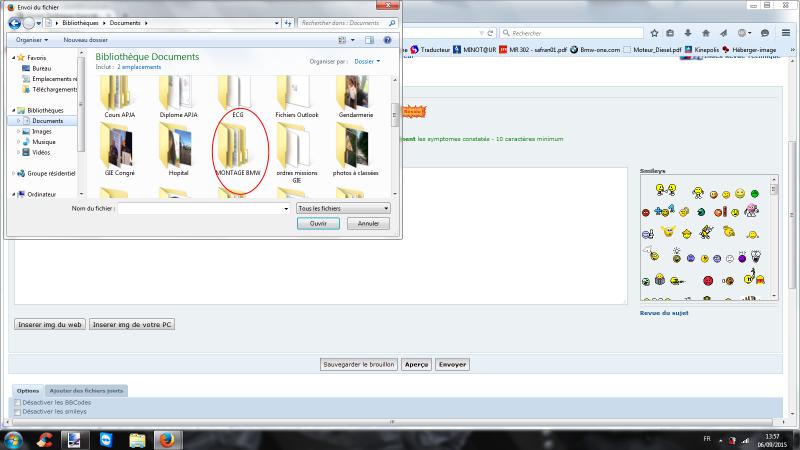Click the dialog back navigation arrow
The width and height of the screenshot is (800, 450).
pyautogui.click(x=16, y=21)
